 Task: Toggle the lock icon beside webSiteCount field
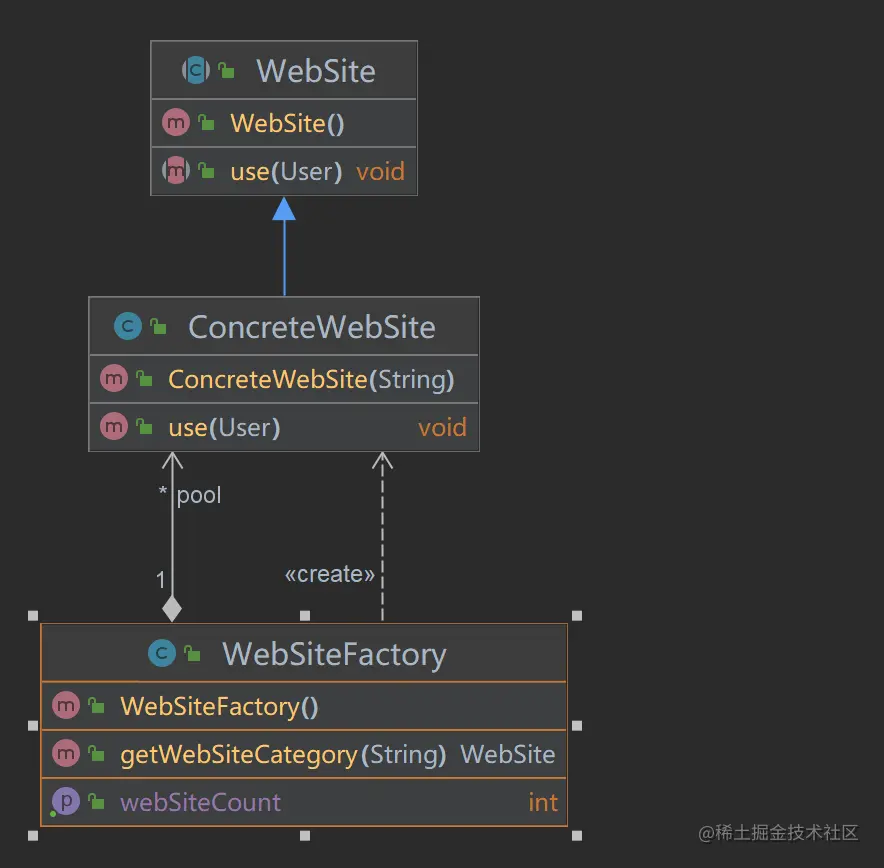[x=96, y=802]
